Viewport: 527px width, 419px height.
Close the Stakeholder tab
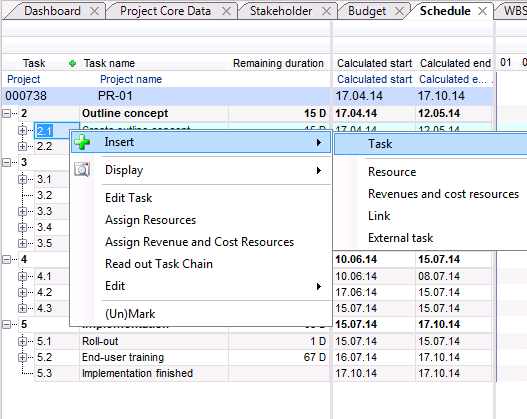click(326, 11)
